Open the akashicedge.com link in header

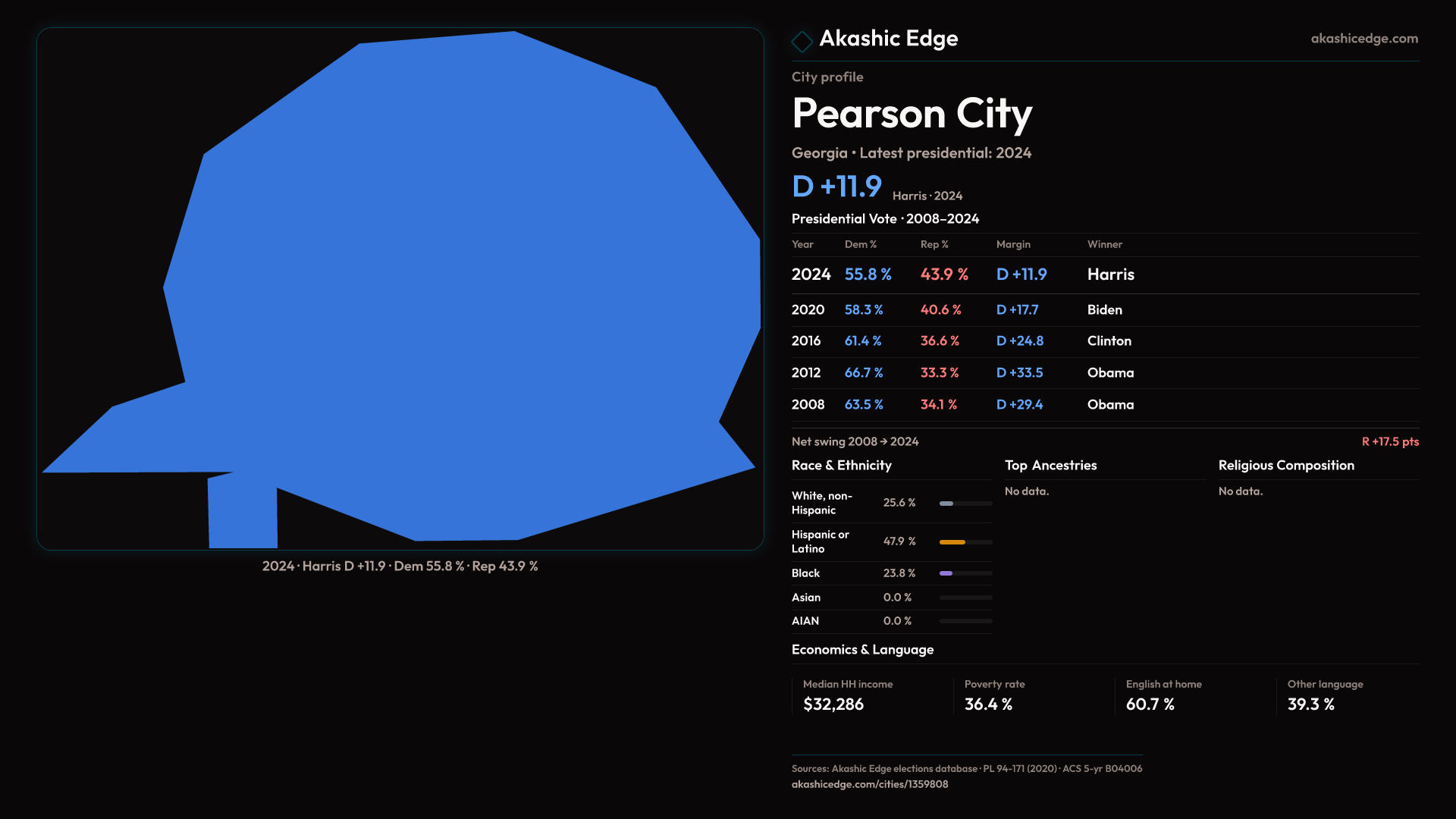click(x=1363, y=39)
